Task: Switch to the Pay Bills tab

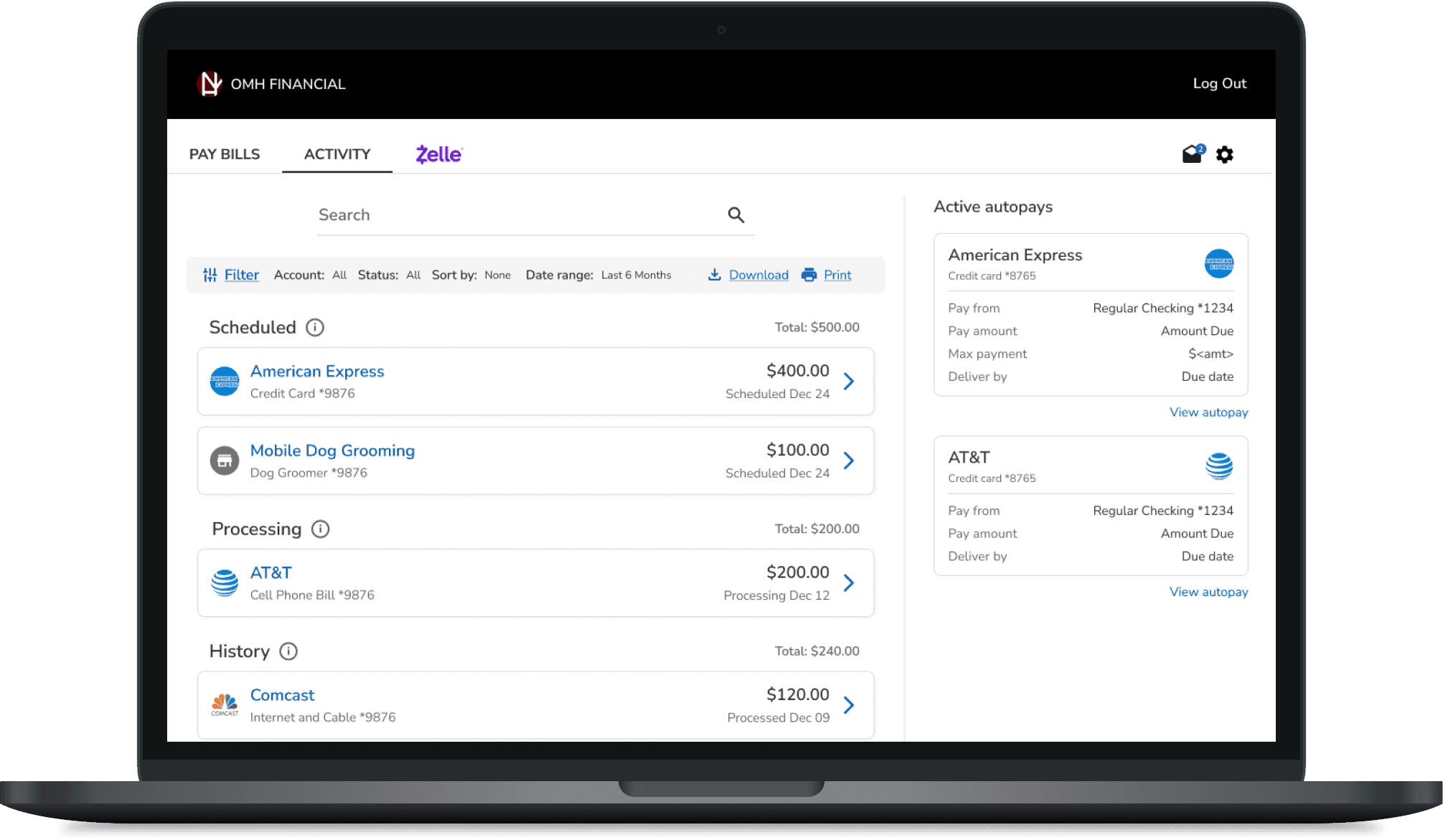Action: click(225, 154)
